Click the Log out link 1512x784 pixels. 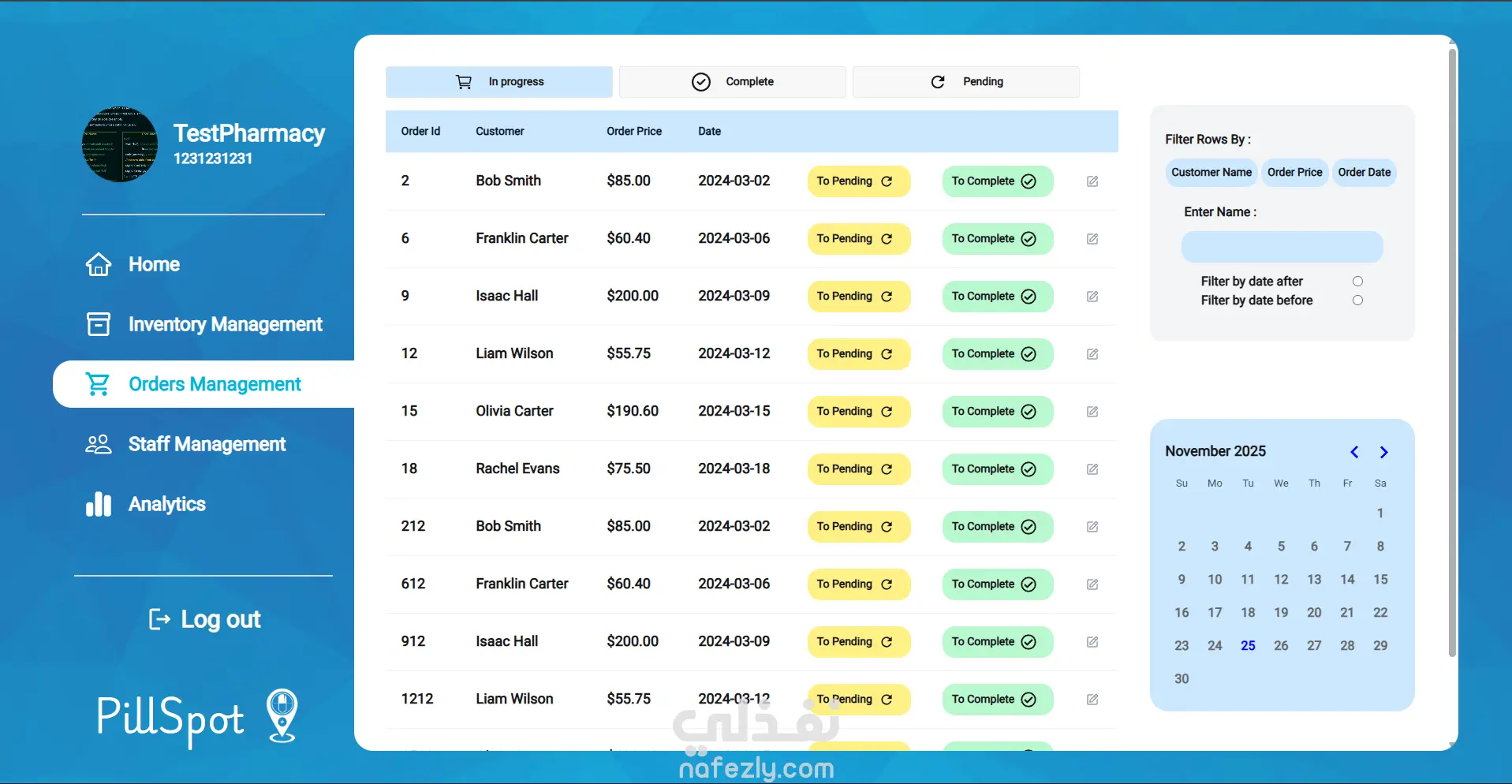pyautogui.click(x=204, y=620)
